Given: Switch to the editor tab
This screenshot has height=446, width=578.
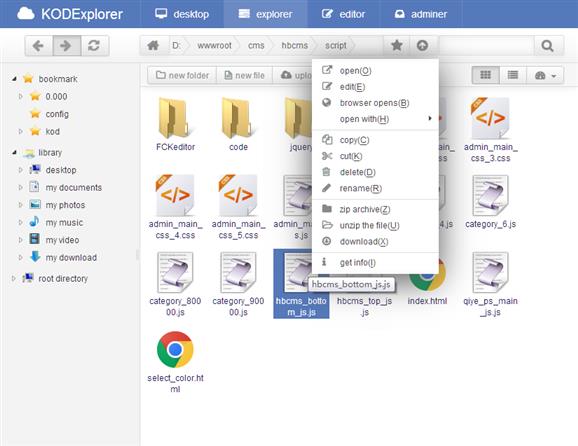Looking at the screenshot, I should tap(344, 14).
